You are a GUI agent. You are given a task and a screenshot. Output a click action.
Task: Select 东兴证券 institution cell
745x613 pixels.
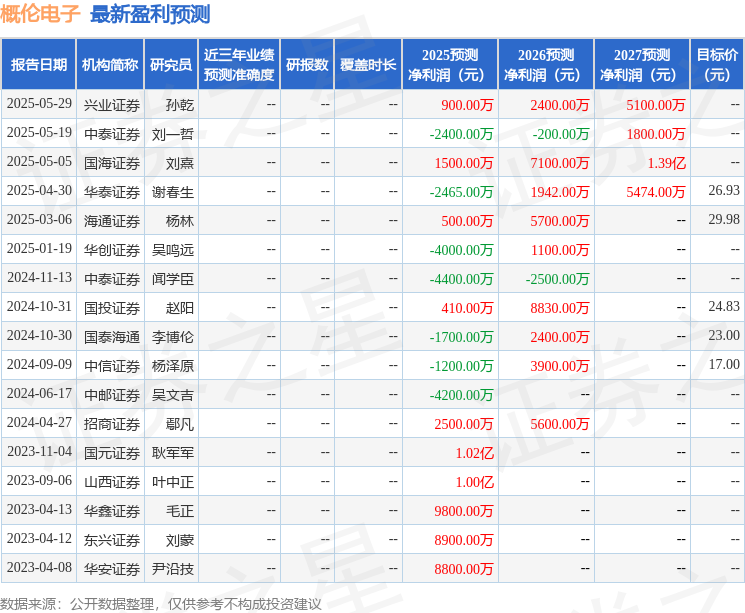click(112, 539)
